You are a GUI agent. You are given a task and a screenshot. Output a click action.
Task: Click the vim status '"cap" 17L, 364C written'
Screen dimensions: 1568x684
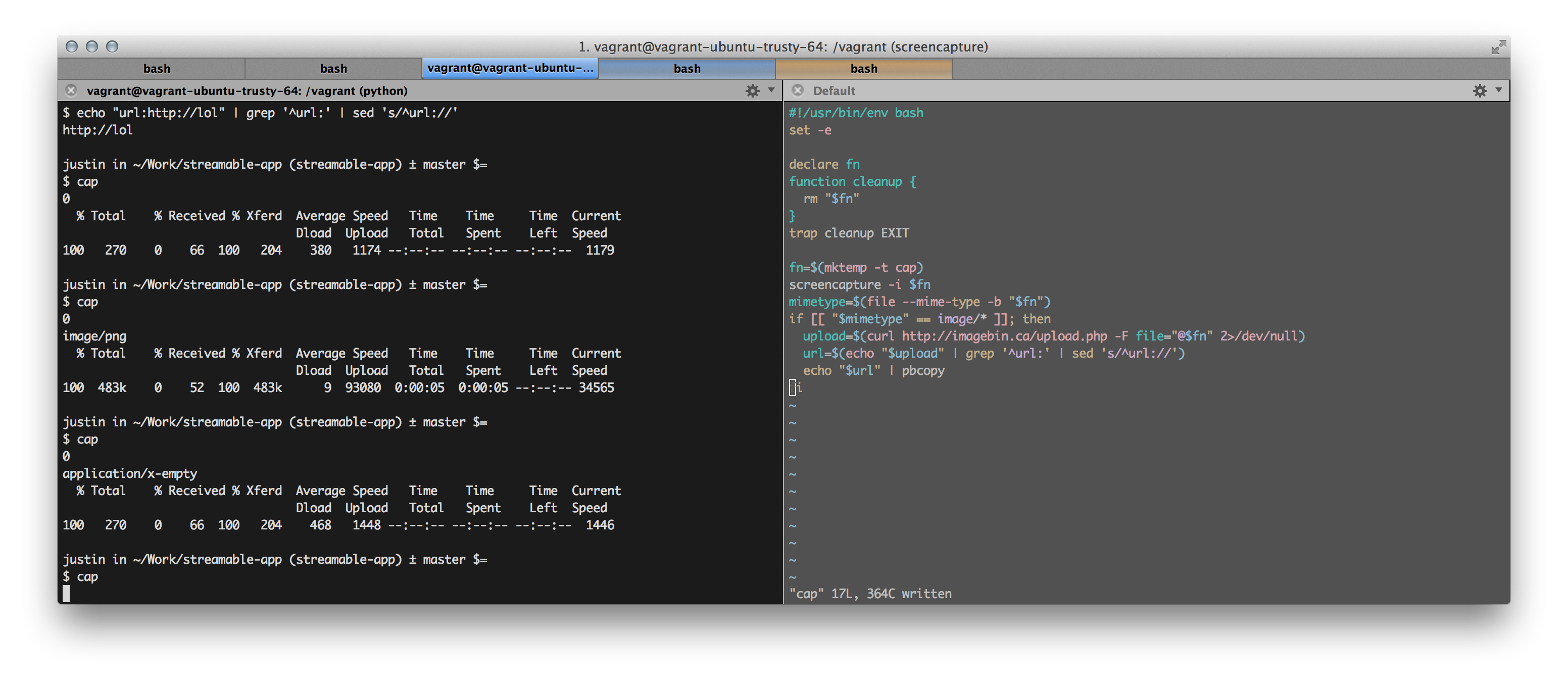pyautogui.click(x=870, y=594)
